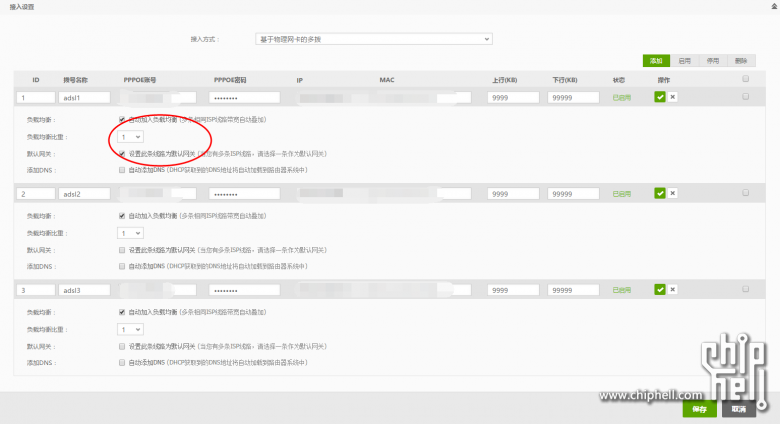Click the downstream 99999 field for adsl3
Image resolution: width=780 pixels, height=424 pixels.
pyautogui.click(x=574, y=290)
